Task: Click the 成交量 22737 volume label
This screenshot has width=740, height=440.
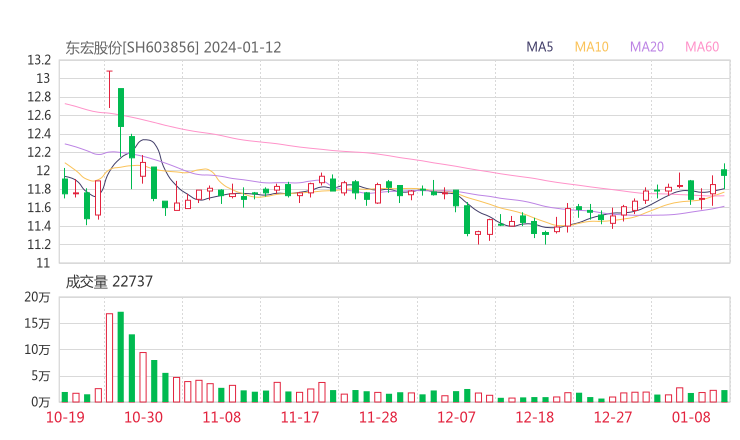Action: 109,282
